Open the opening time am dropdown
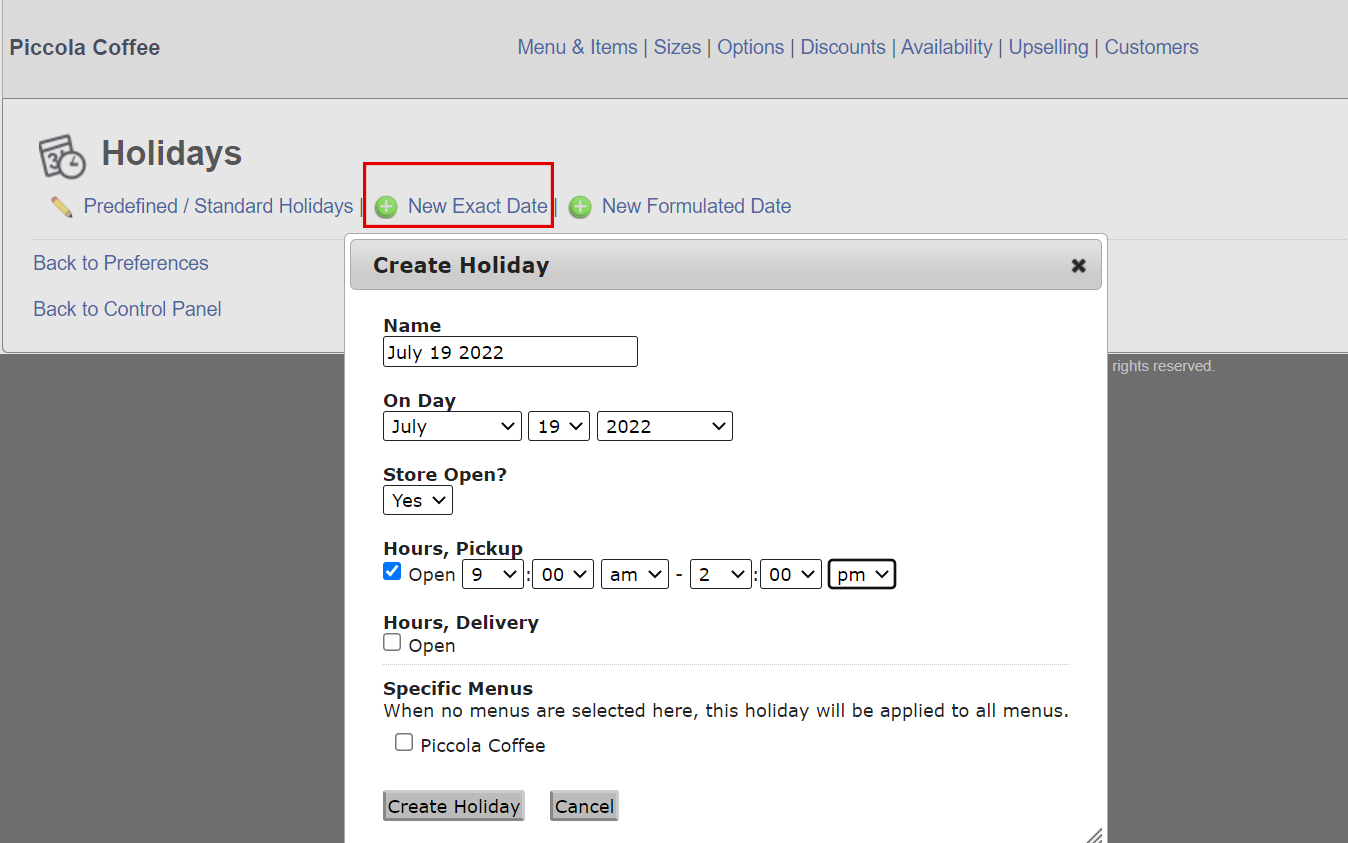This screenshot has height=843, width=1348. tap(635, 574)
